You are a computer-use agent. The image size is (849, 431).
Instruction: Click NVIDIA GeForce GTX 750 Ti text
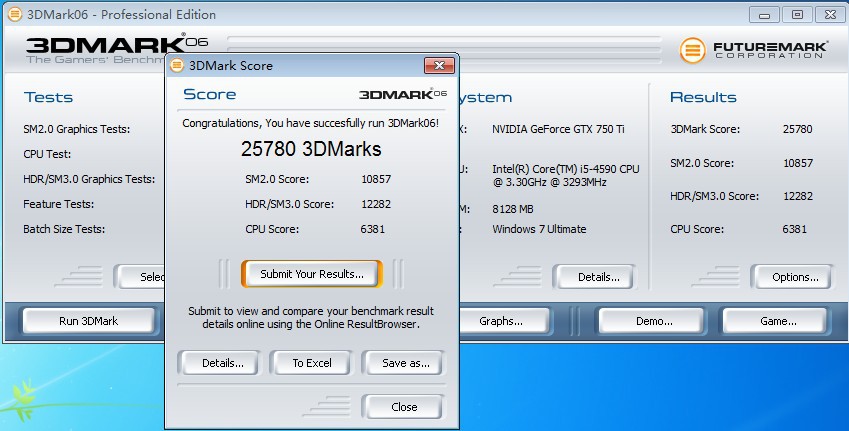click(558, 129)
